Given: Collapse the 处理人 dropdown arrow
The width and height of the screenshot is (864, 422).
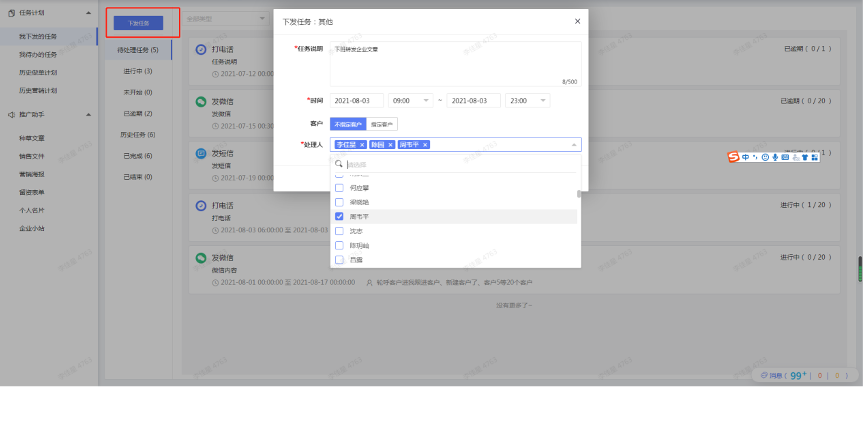Looking at the screenshot, I should (574, 145).
